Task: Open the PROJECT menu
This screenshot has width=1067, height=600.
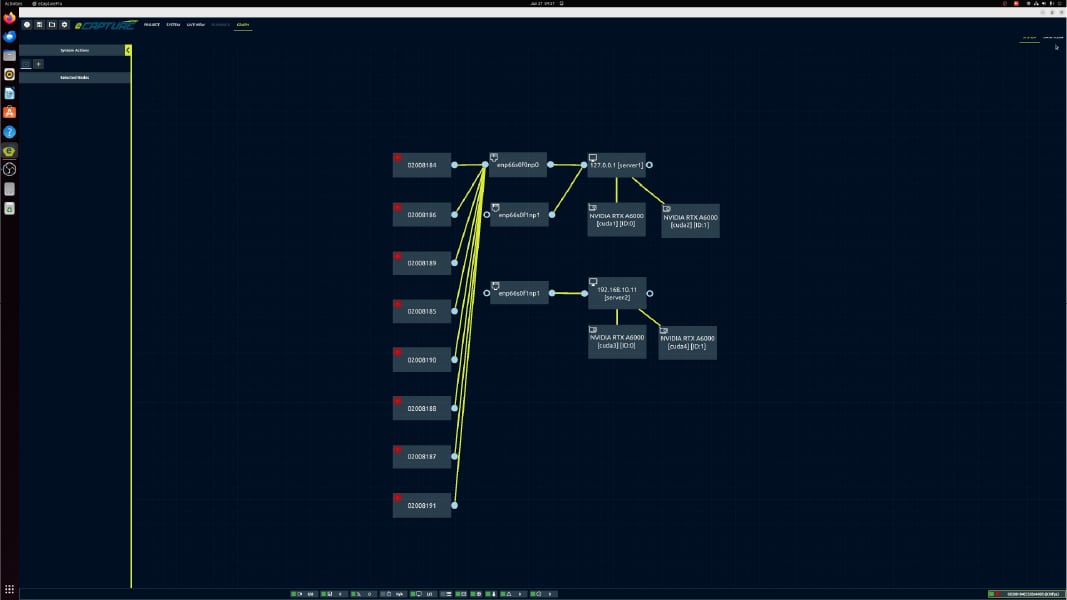Action: (x=152, y=25)
